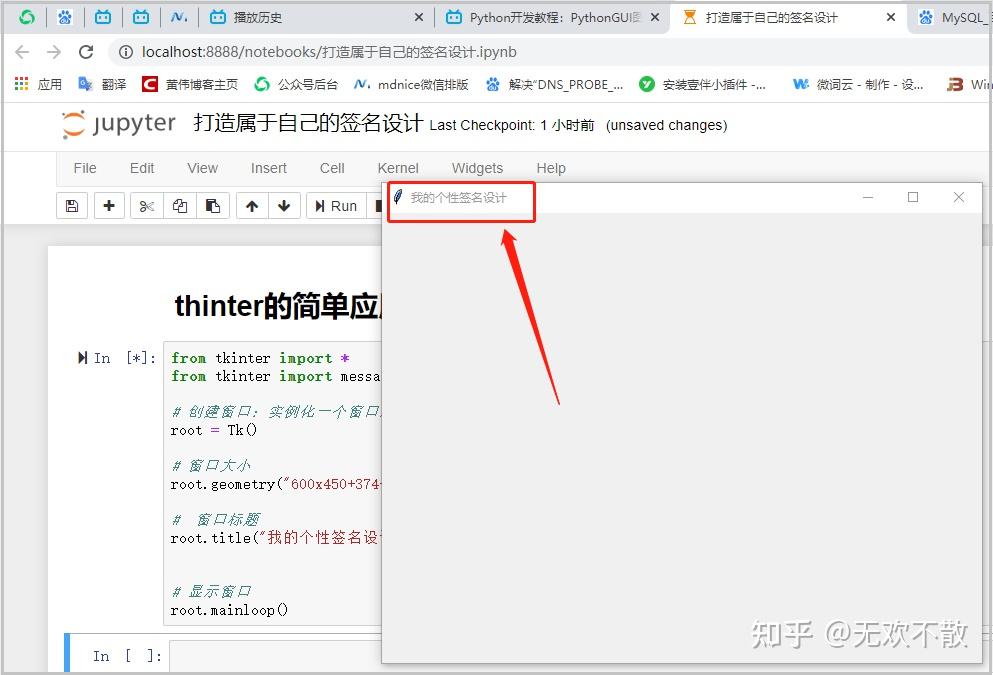The width and height of the screenshot is (993, 675).
Task: Minimize the 我的个性签名设计 window
Action: 866,197
